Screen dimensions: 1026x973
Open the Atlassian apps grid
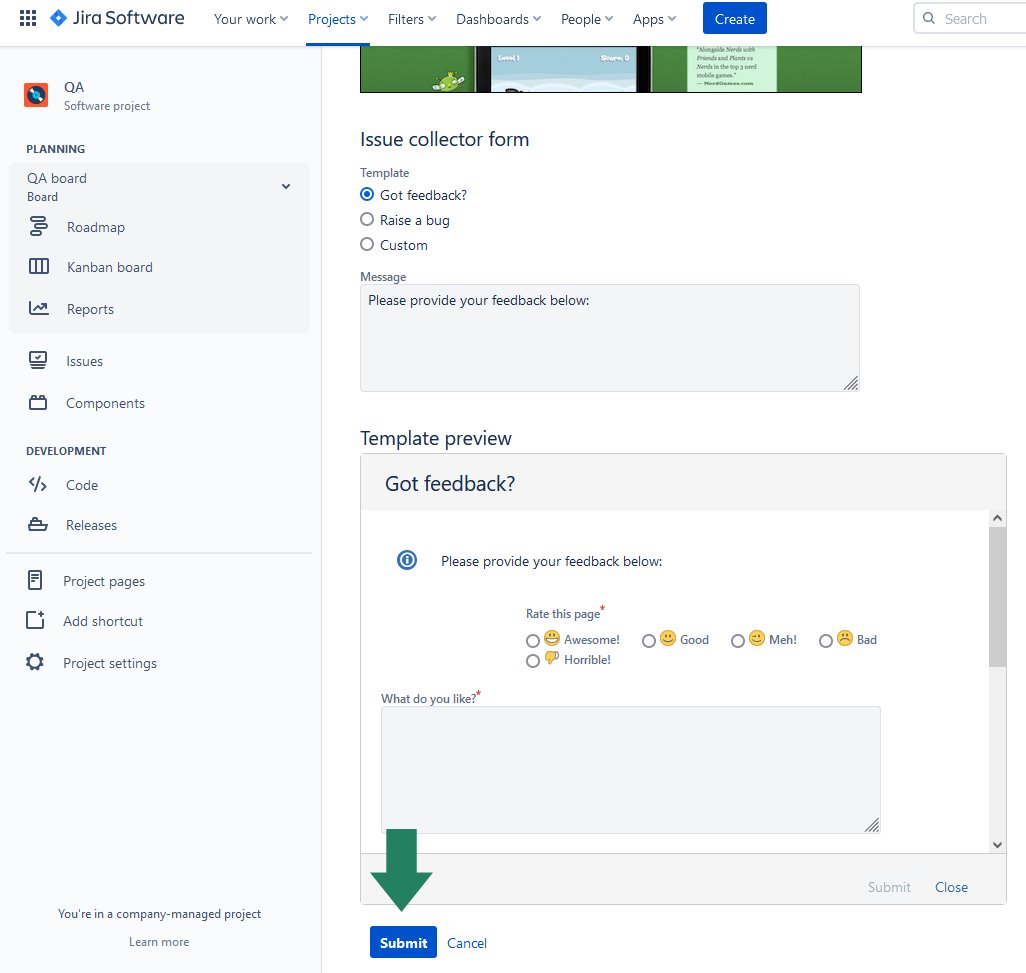click(x=27, y=17)
